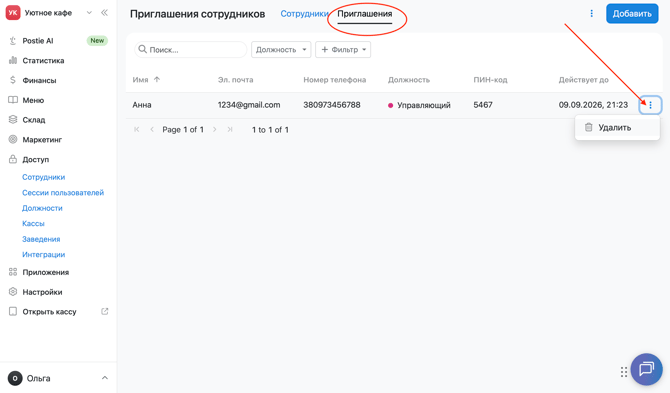670x393 pixels.
Task: Go to next page arrow
Action: [215, 129]
